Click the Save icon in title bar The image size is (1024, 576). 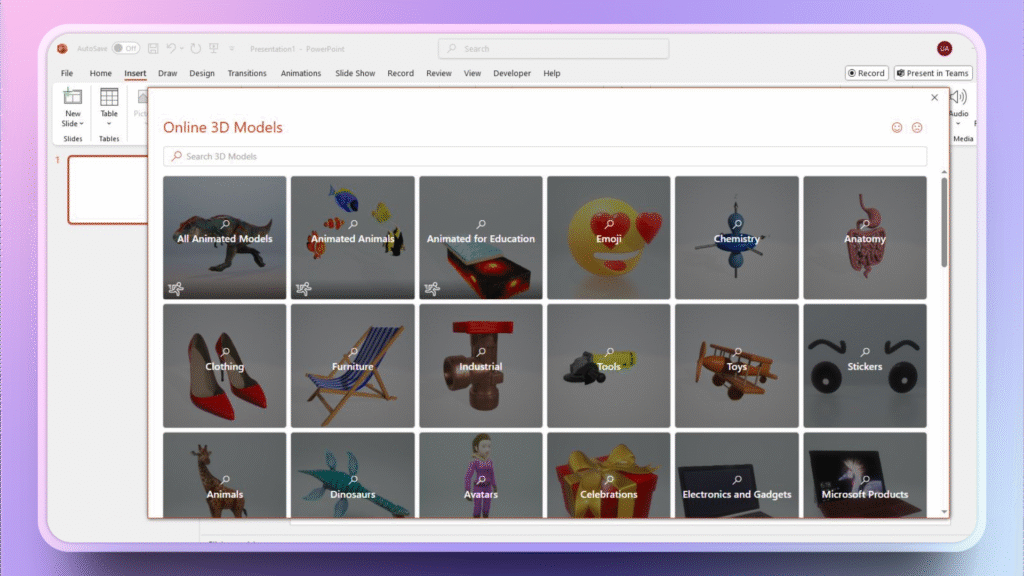point(153,48)
